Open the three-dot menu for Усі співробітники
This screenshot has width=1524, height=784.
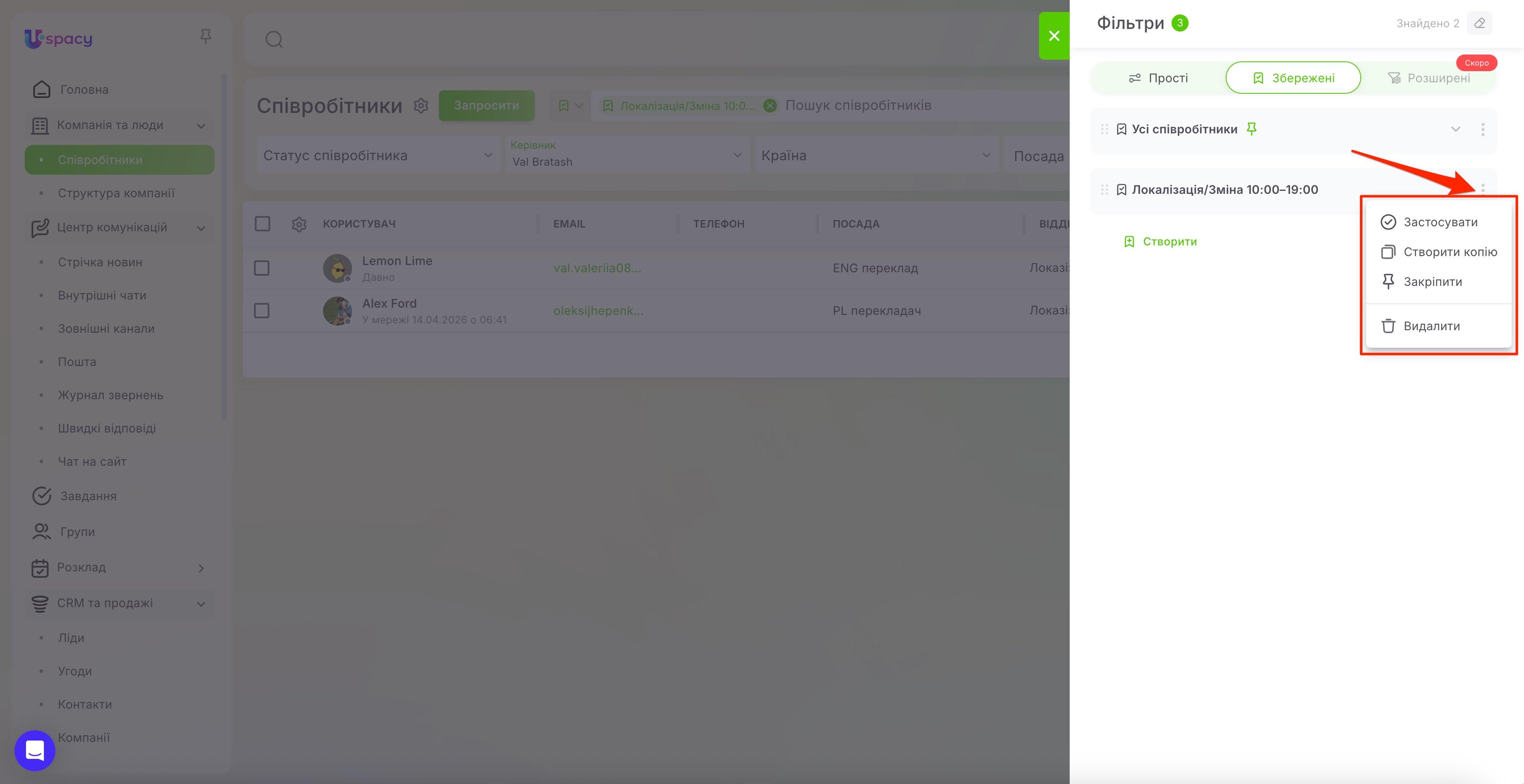point(1483,130)
